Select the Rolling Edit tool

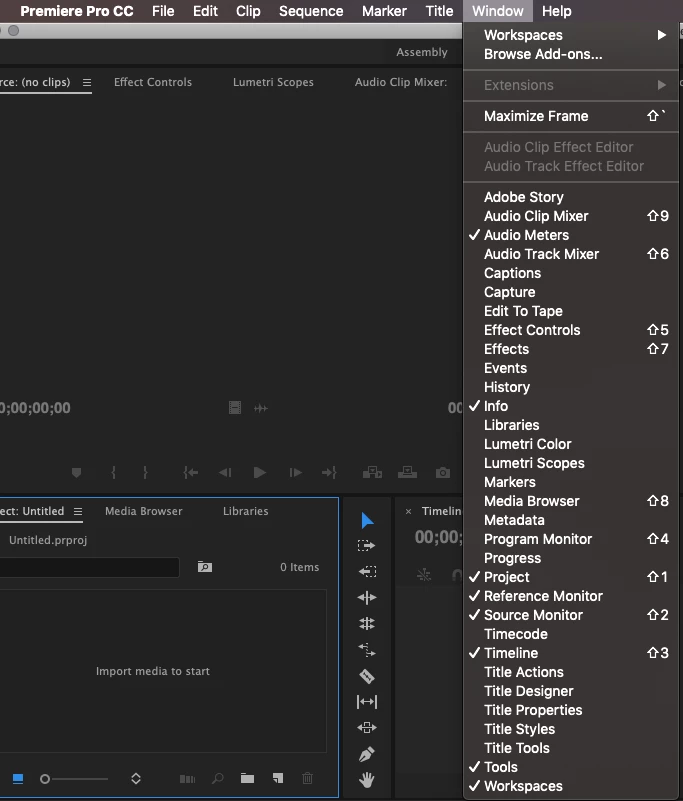[x=367, y=623]
